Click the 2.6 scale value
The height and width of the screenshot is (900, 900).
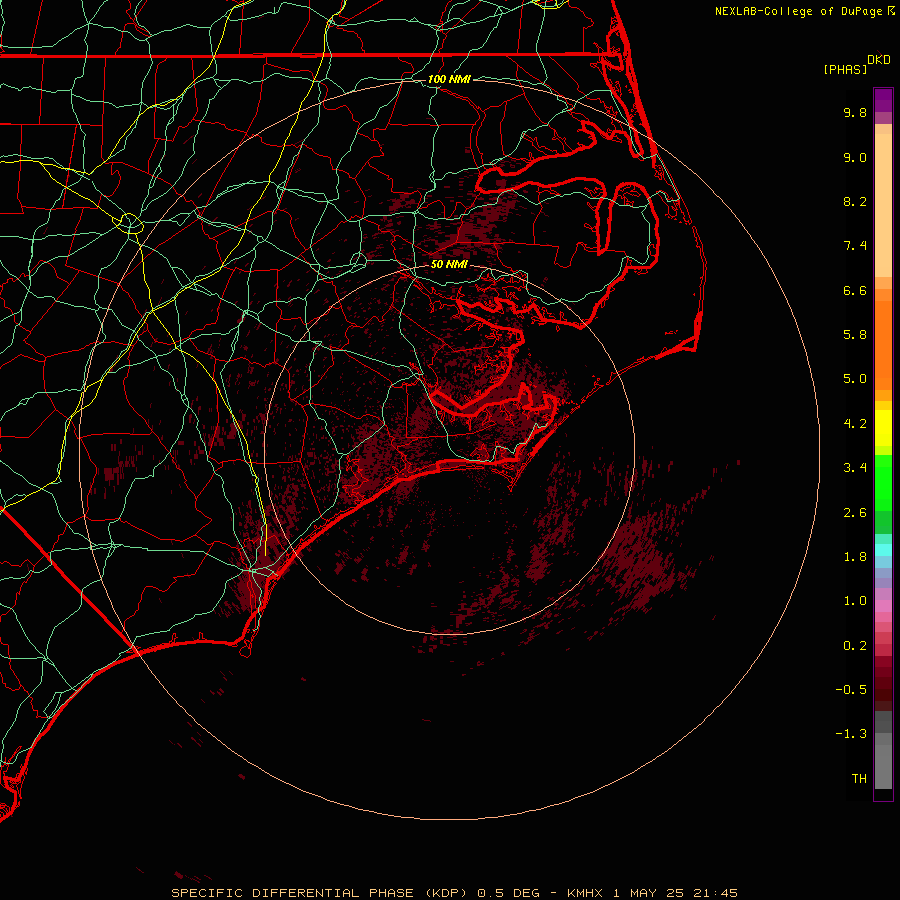(855, 513)
